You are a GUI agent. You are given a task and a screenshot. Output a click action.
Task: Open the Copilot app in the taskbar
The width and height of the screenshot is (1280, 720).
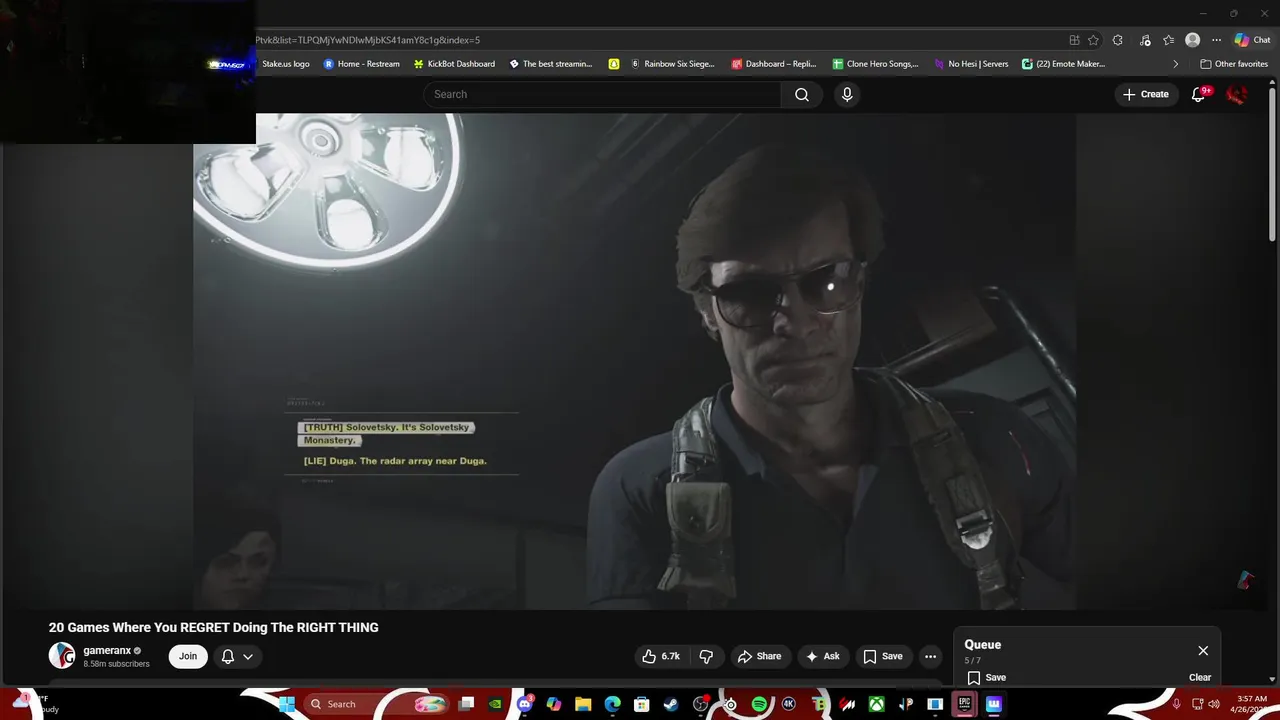coord(555,704)
